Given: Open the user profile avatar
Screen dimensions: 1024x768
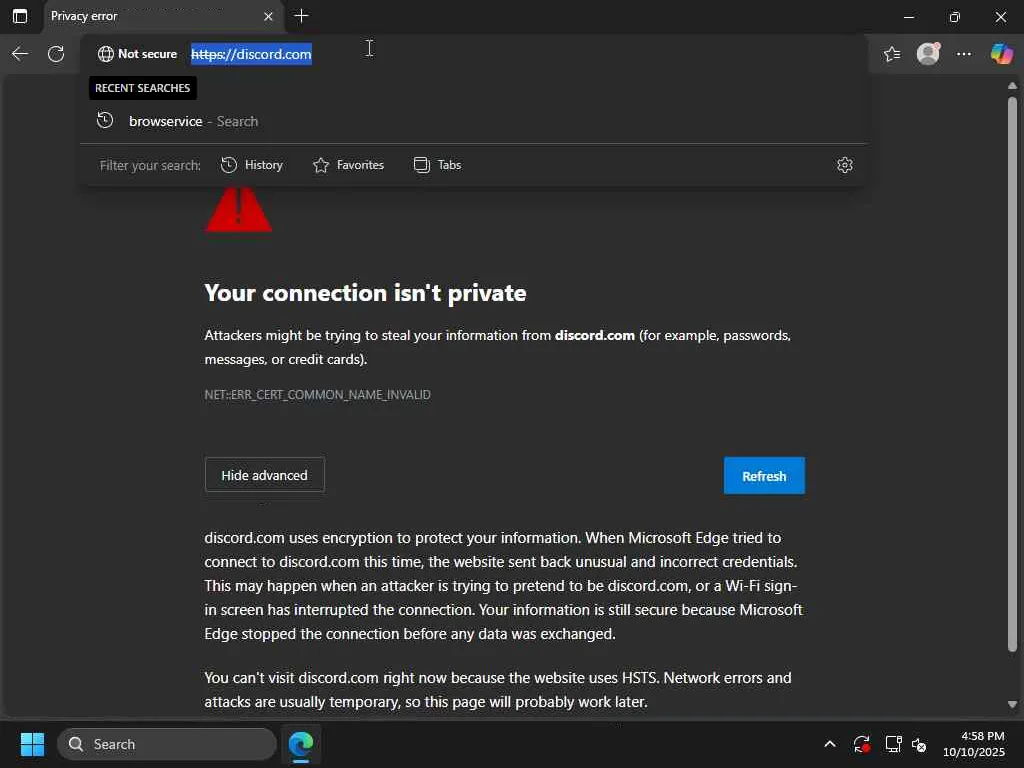Looking at the screenshot, I should click(928, 54).
